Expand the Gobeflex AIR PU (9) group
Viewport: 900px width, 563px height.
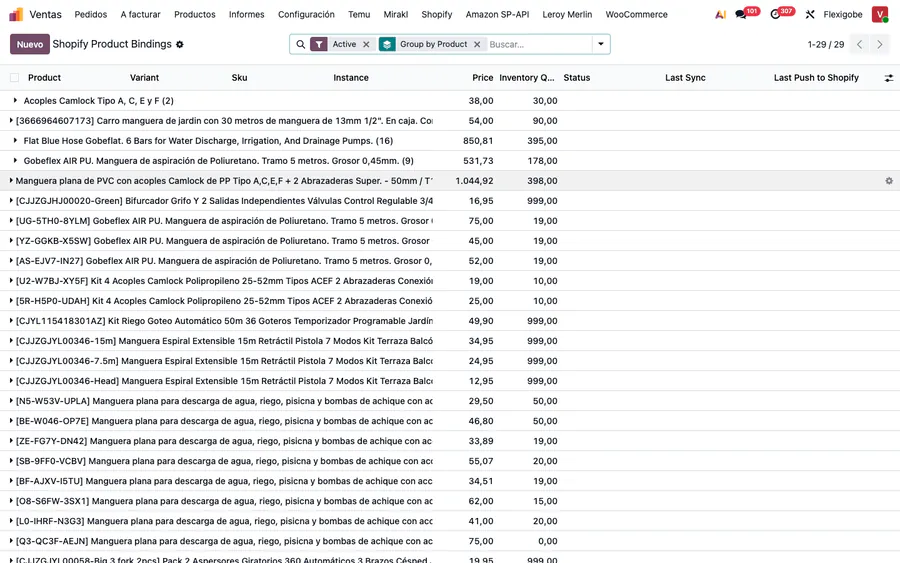[x=15, y=161]
